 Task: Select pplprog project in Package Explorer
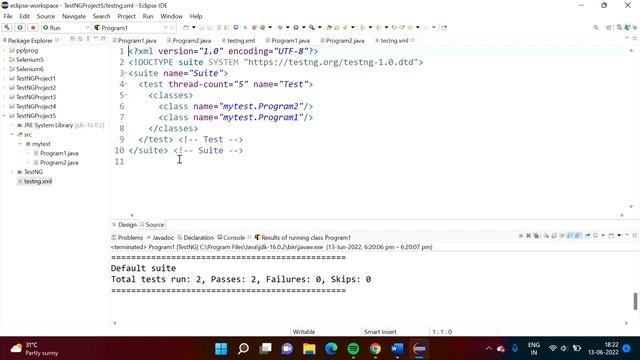tap(27, 50)
